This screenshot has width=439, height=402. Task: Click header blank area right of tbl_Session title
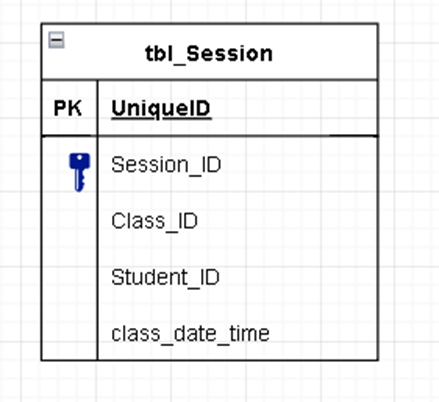coord(325,52)
